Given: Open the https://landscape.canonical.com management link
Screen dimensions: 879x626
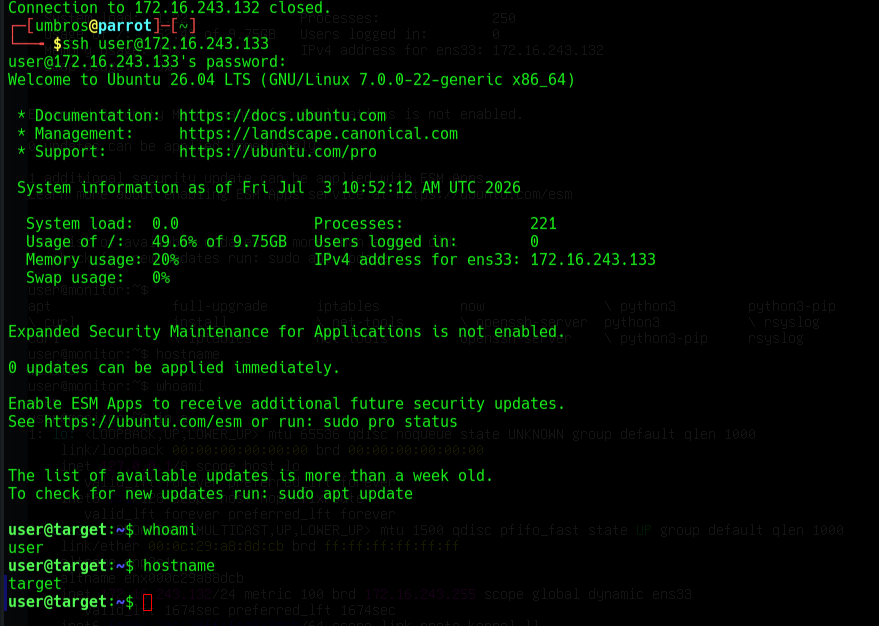Looking at the screenshot, I should pyautogui.click(x=318, y=133).
